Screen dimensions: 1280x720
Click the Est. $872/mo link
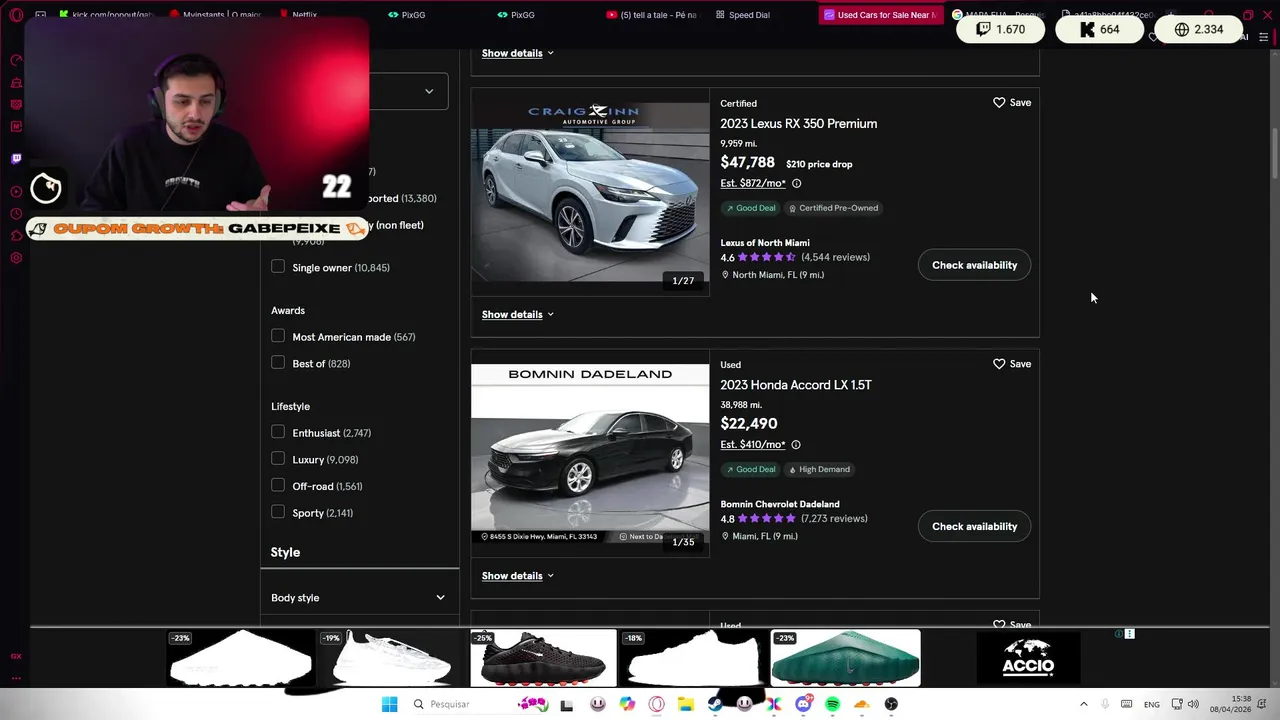[753, 184]
